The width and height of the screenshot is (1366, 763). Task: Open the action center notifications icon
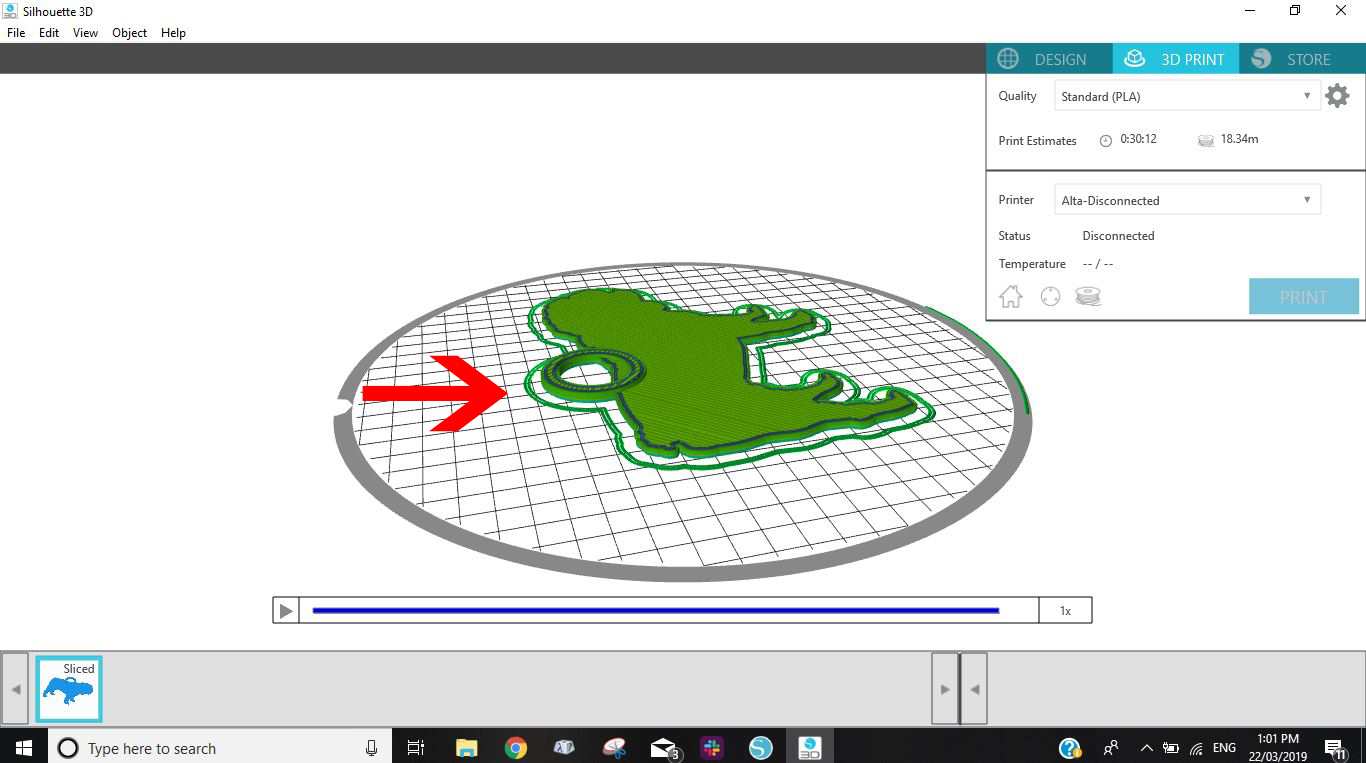pyautogui.click(x=1334, y=748)
